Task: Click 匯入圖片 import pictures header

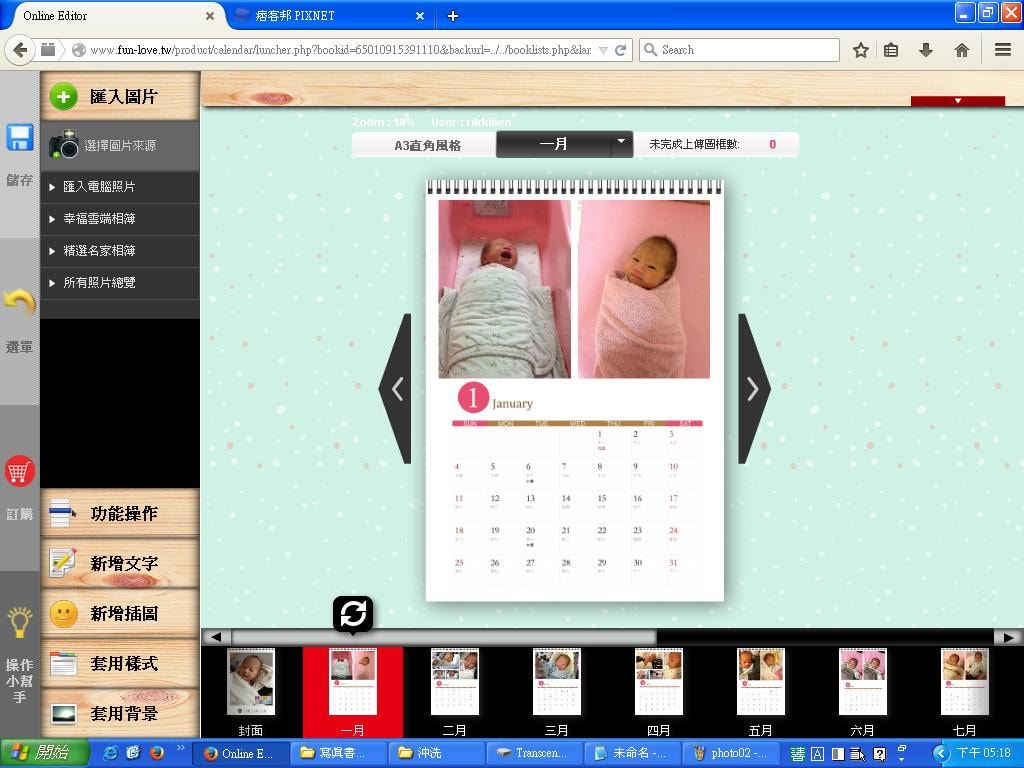Action: click(x=120, y=97)
